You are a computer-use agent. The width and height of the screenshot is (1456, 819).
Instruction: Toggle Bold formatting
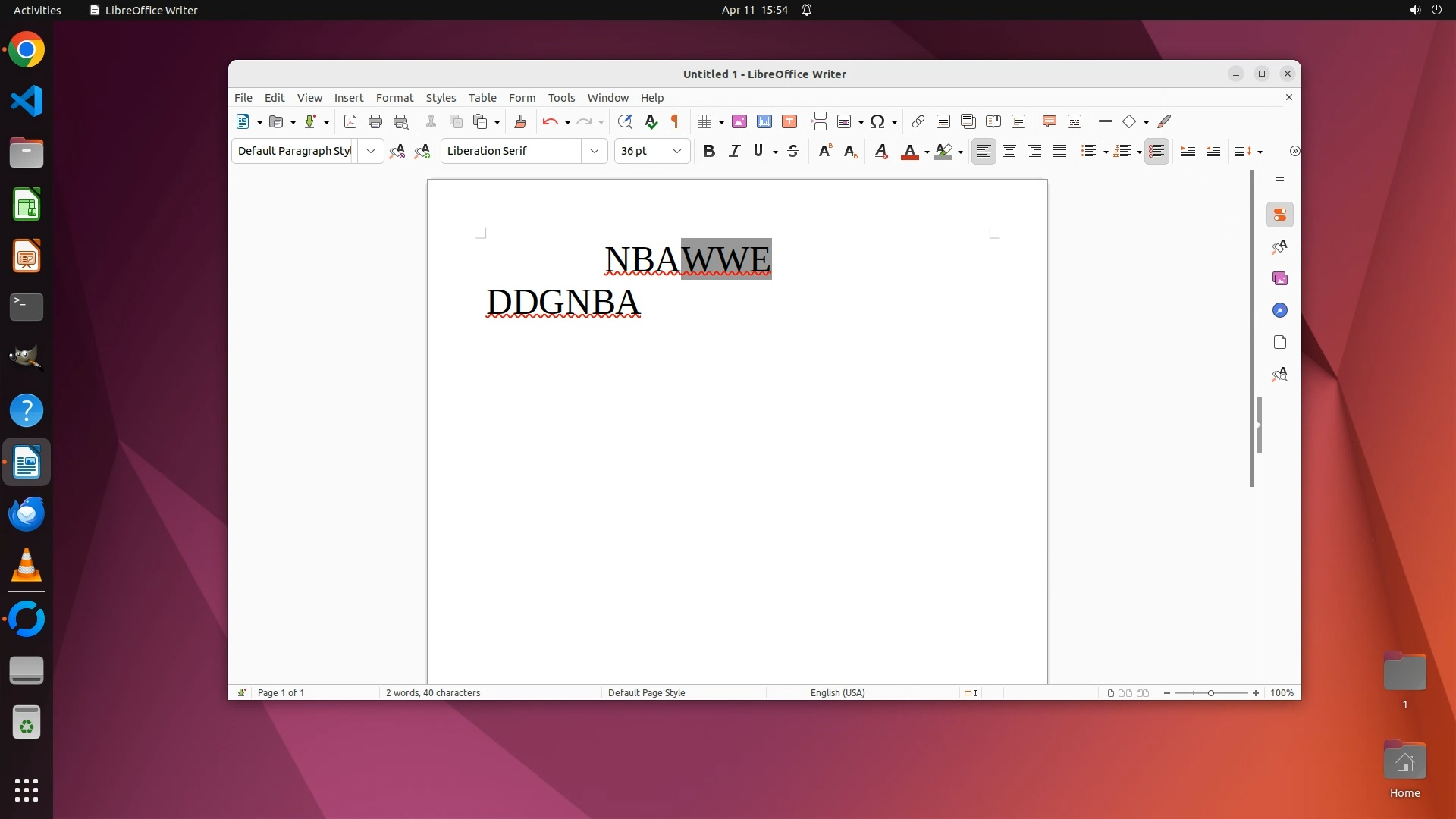tap(709, 151)
